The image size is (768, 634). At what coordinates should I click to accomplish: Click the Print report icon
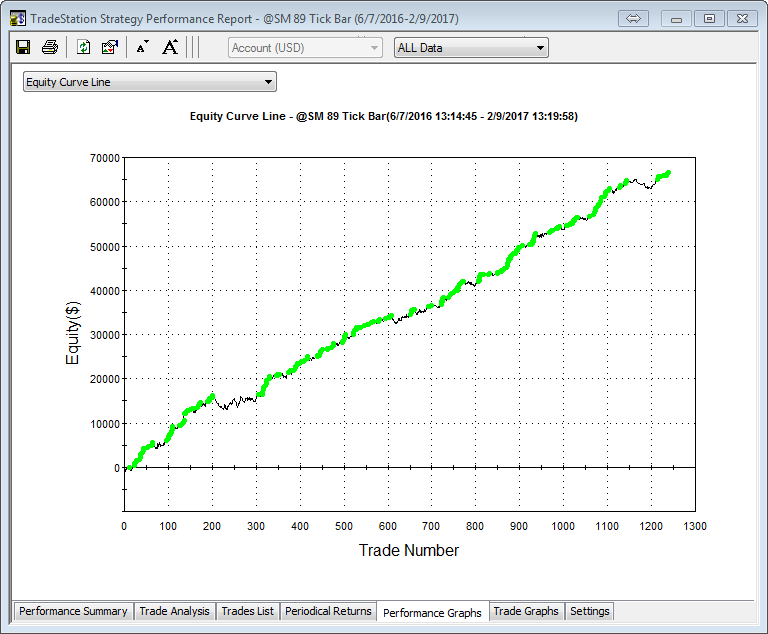[49, 47]
